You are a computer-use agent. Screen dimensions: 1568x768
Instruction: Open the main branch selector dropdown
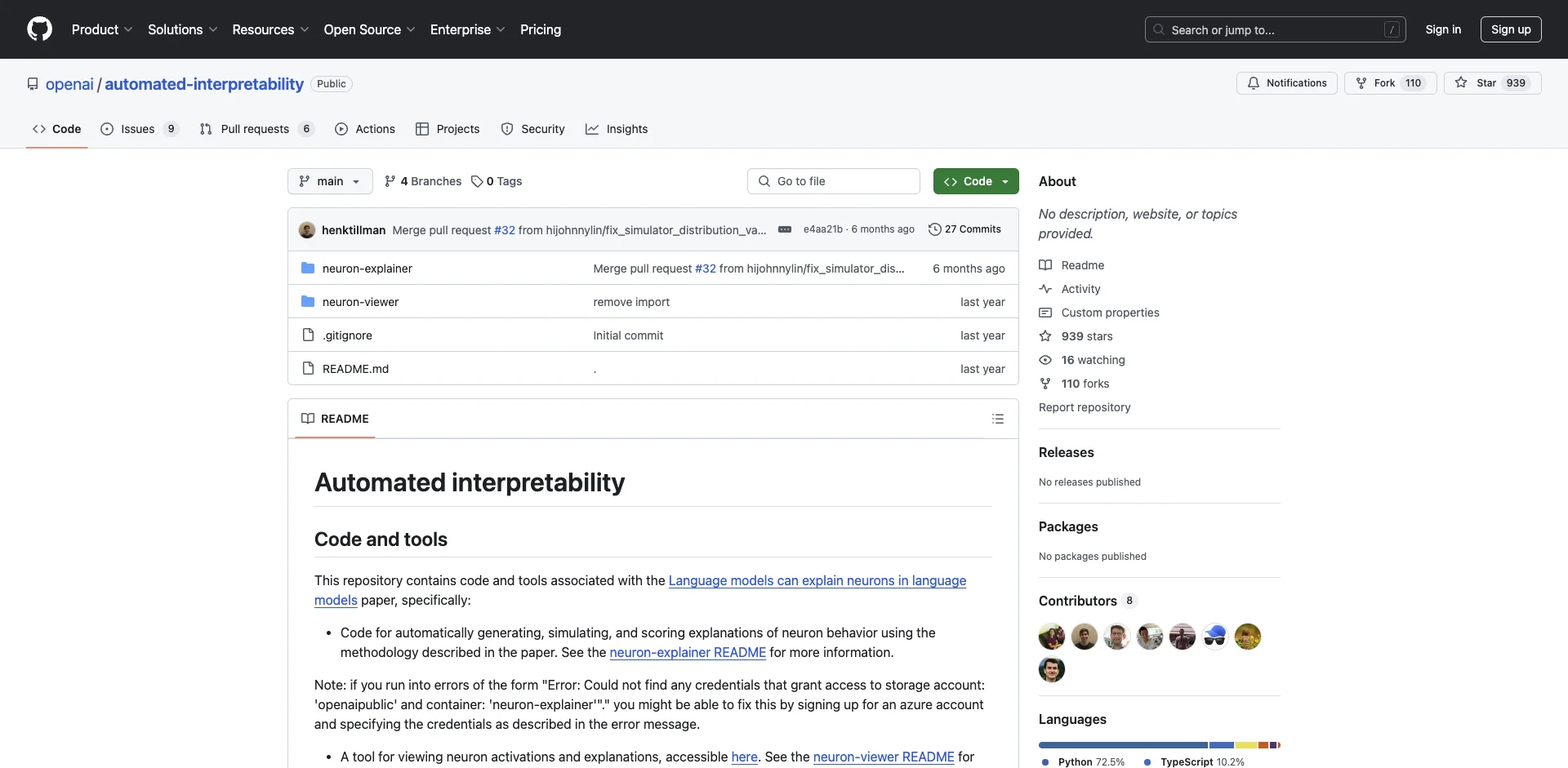330,181
